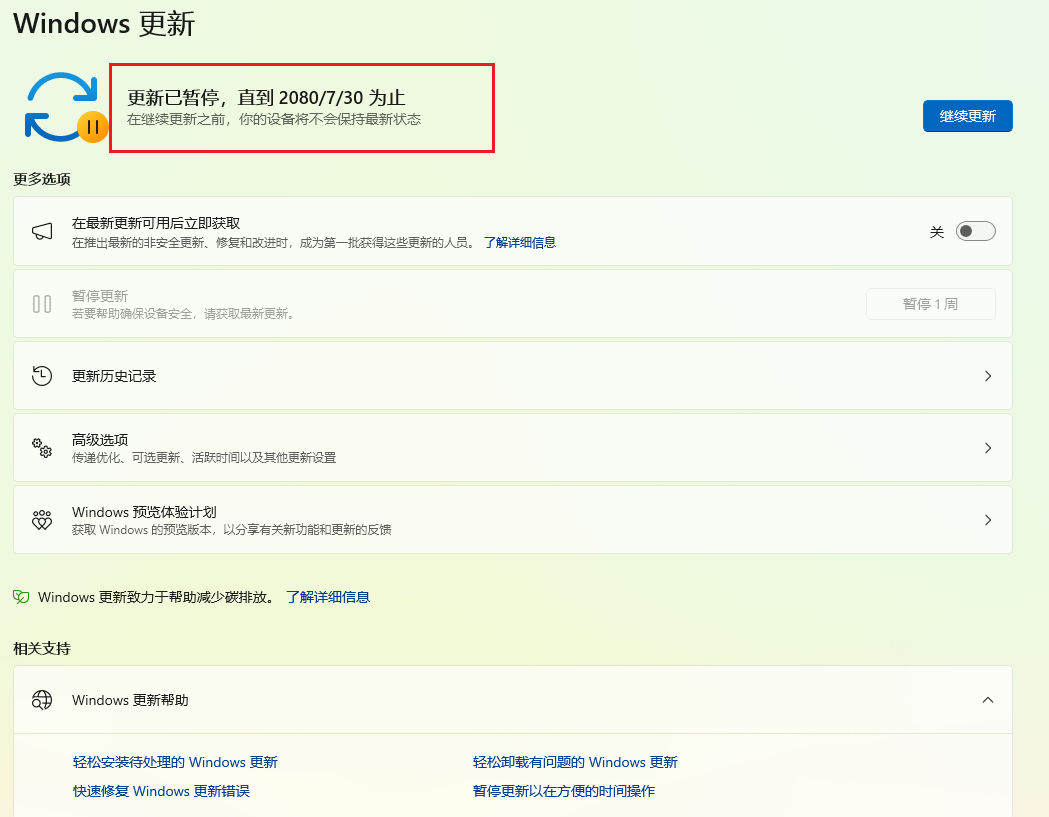Click the 相关支持 section heading
The height and width of the screenshot is (817, 1049).
click(41, 648)
